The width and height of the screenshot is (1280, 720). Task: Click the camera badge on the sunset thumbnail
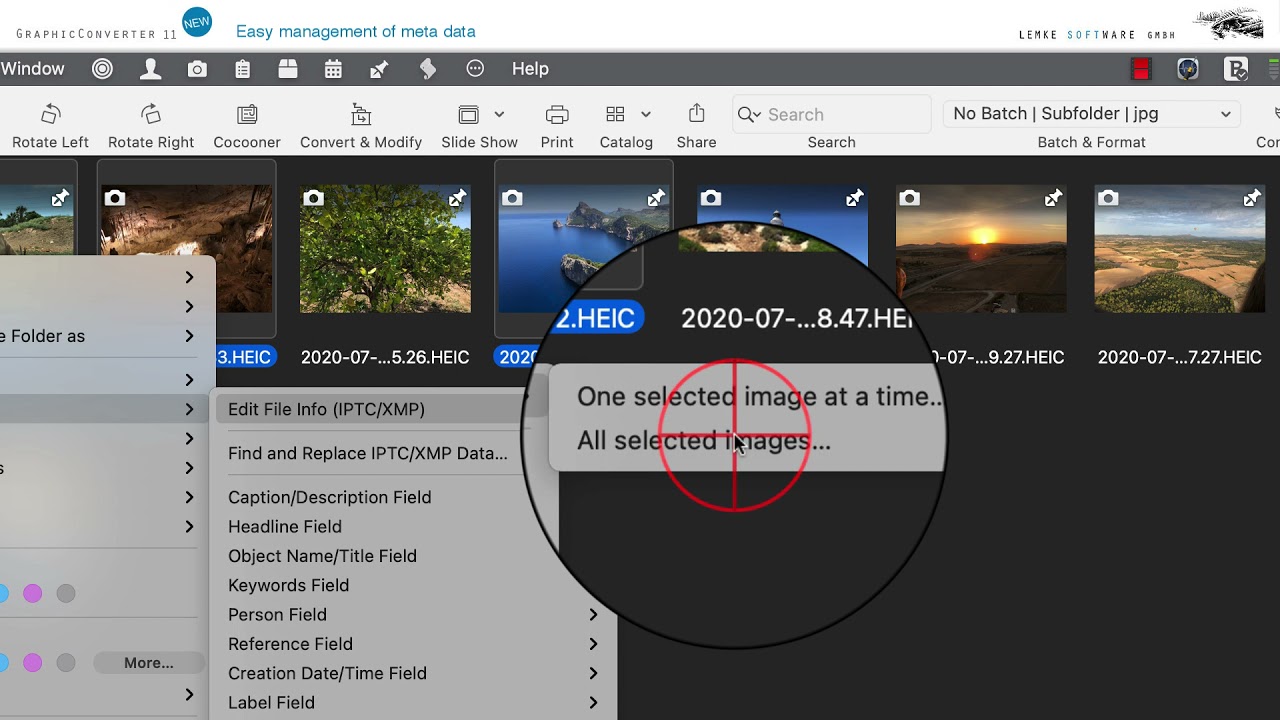pyautogui.click(x=909, y=198)
